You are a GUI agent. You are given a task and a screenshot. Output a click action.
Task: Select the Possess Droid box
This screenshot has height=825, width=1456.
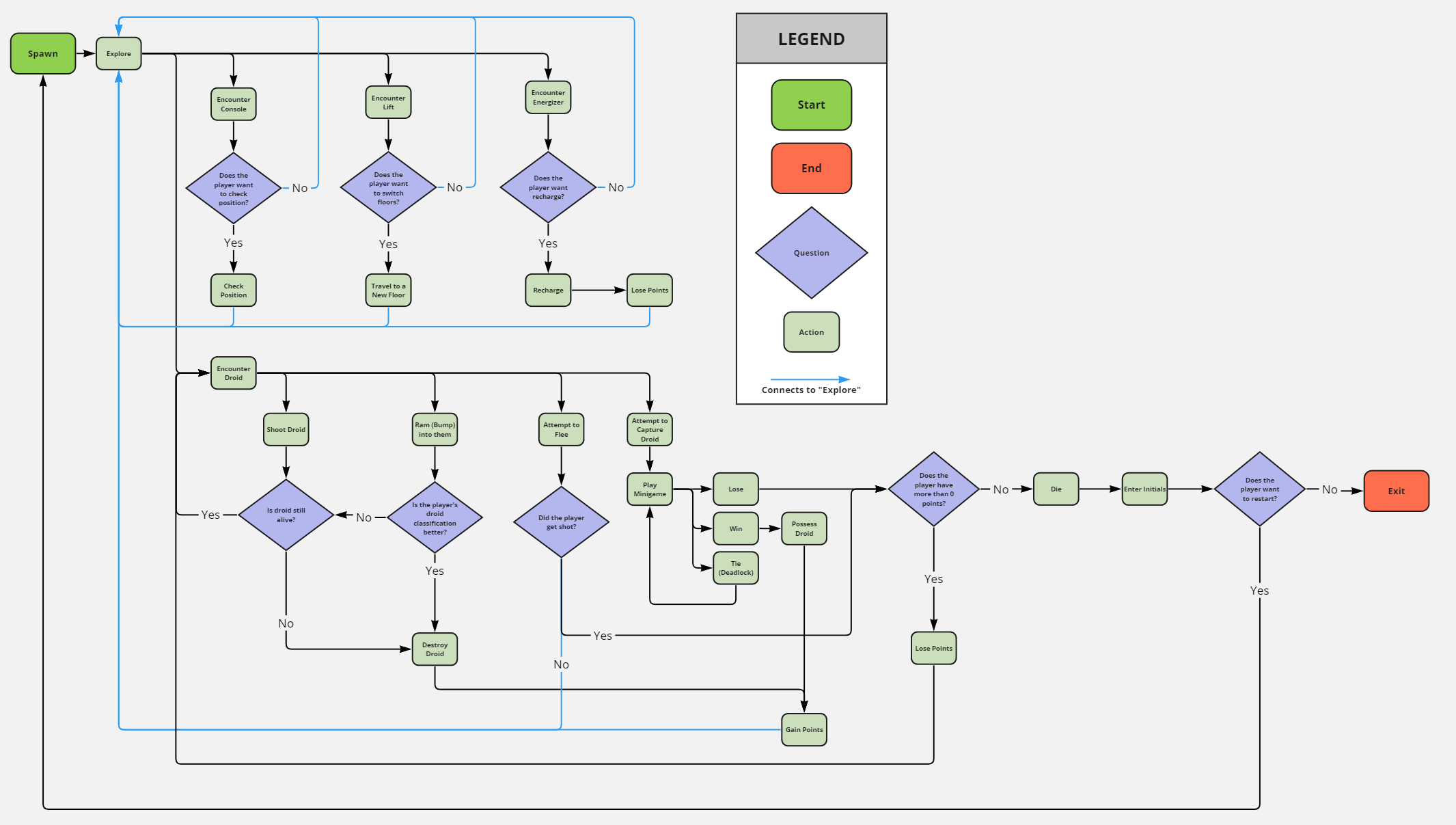pos(804,528)
